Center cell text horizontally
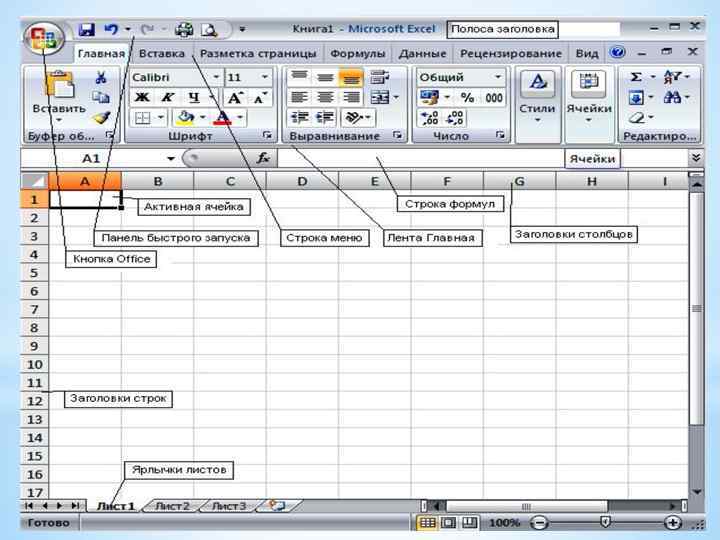This screenshot has height=540, width=720. pos(325,97)
